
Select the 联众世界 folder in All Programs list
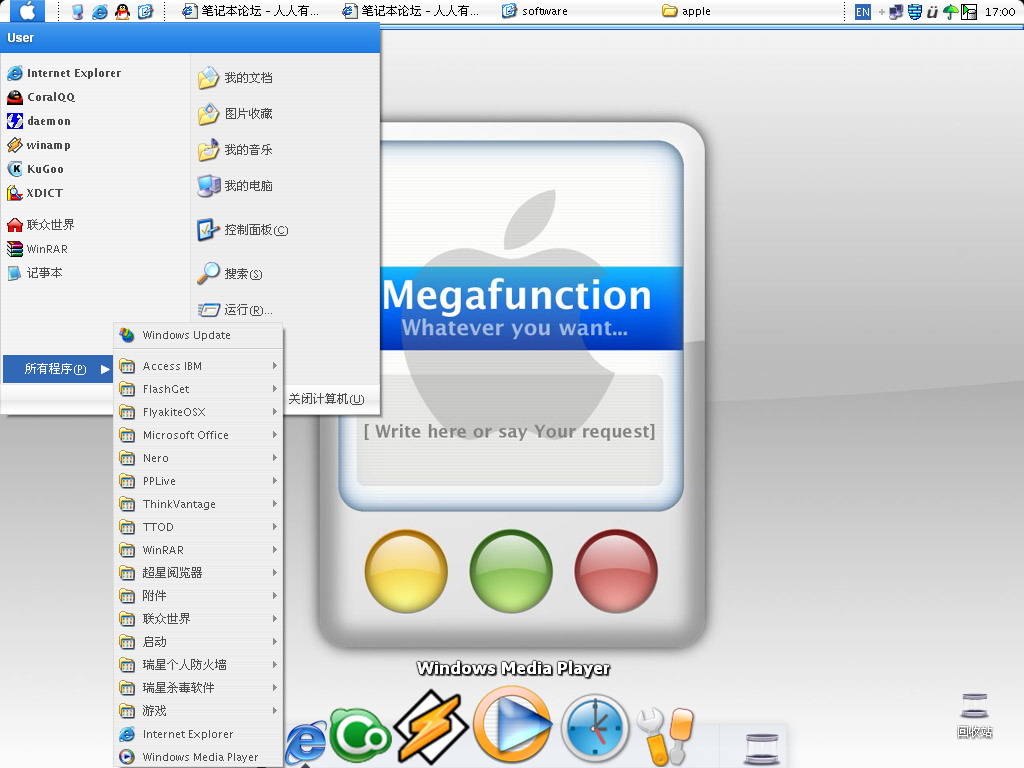(199, 618)
